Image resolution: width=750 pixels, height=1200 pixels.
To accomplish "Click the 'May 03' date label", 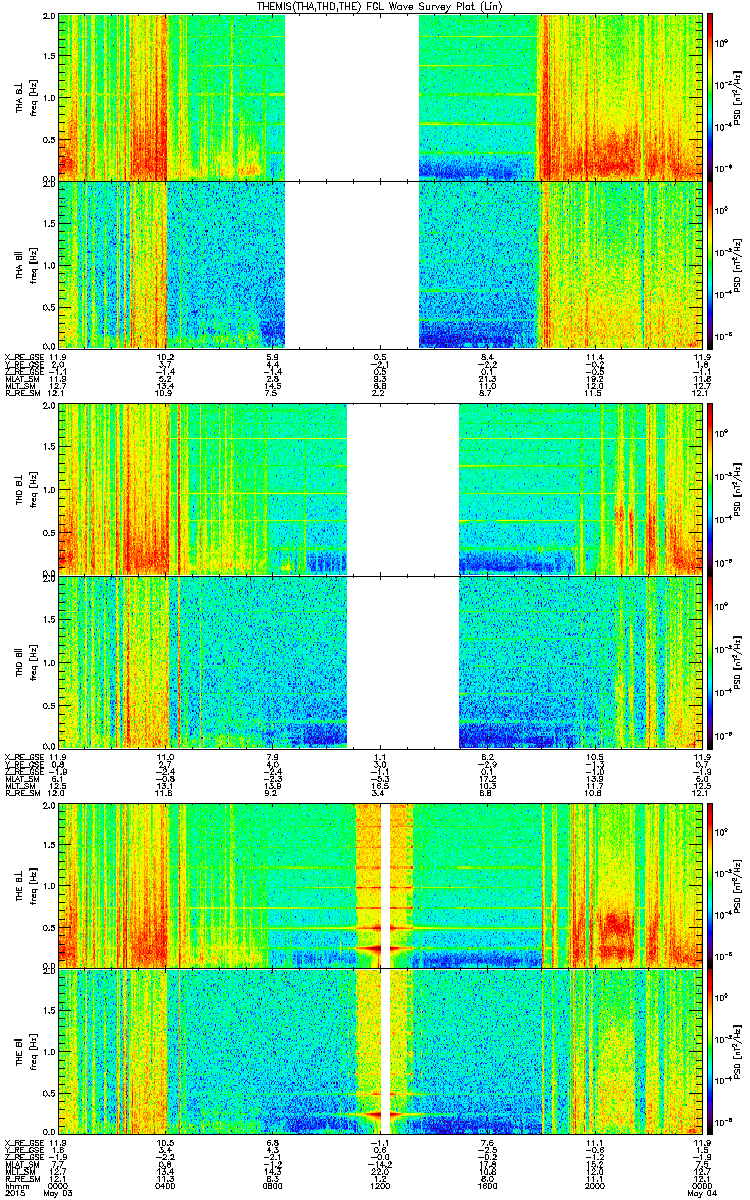I will (60, 1193).
